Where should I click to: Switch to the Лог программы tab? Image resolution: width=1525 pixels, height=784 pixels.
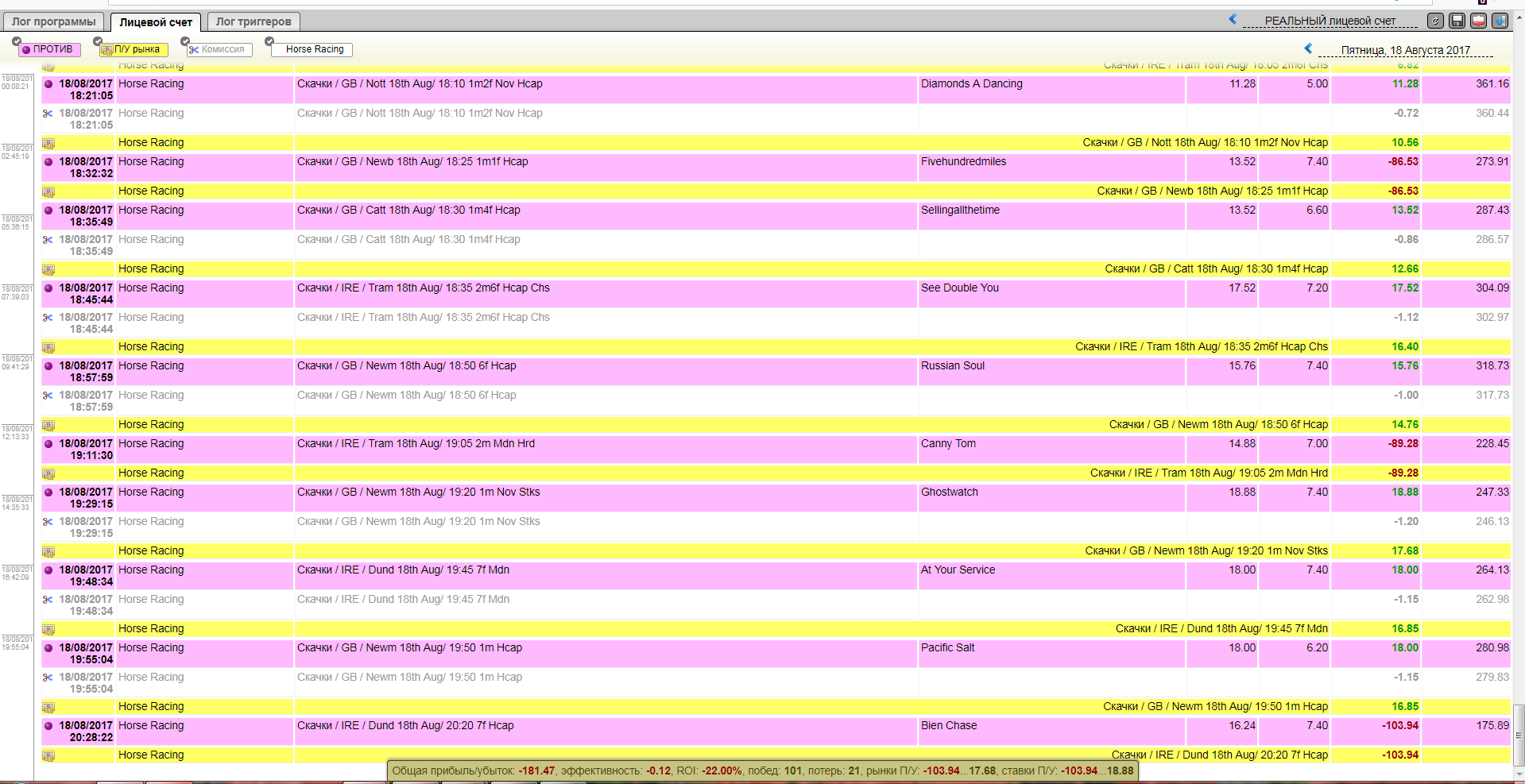click(x=54, y=22)
